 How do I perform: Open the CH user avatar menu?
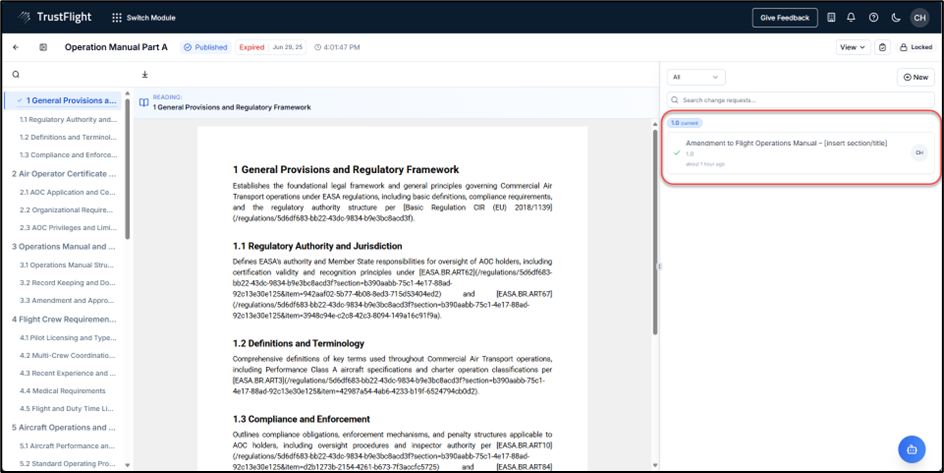point(919,17)
